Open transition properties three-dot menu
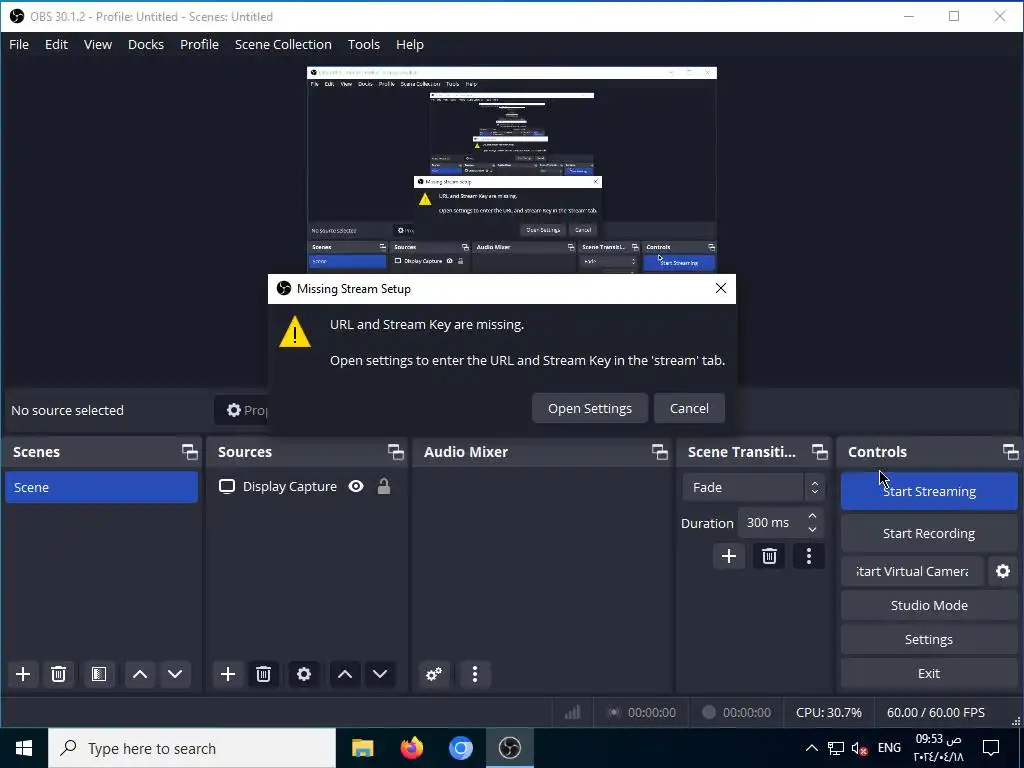This screenshot has width=1024, height=768. pyautogui.click(x=809, y=556)
